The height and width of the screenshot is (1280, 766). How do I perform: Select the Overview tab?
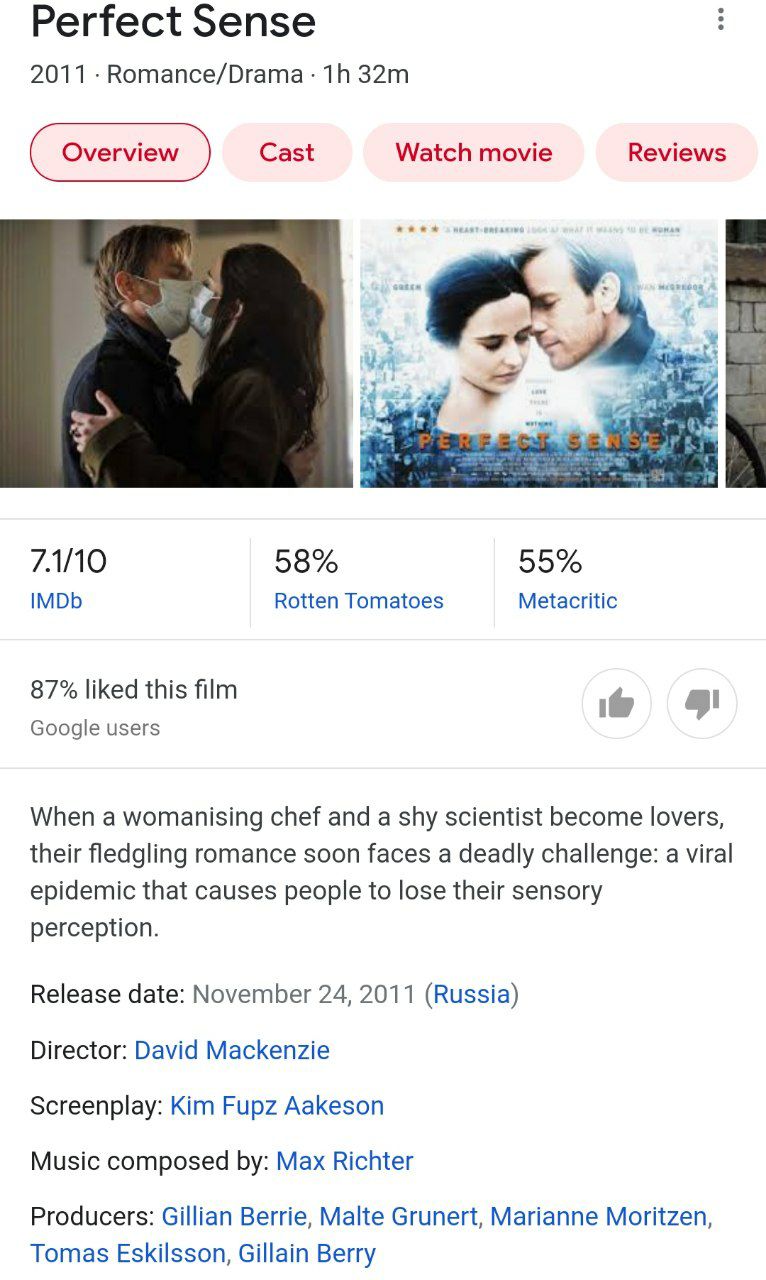pos(120,152)
